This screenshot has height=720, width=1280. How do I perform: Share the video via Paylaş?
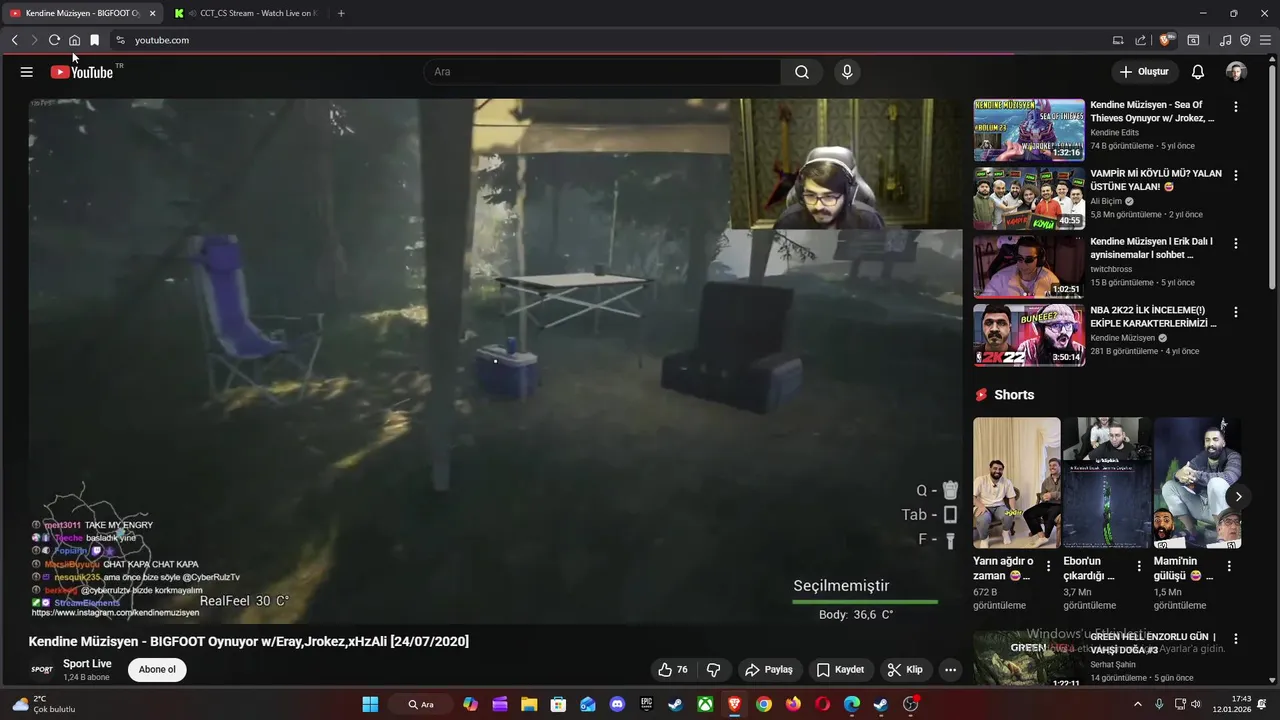click(768, 670)
